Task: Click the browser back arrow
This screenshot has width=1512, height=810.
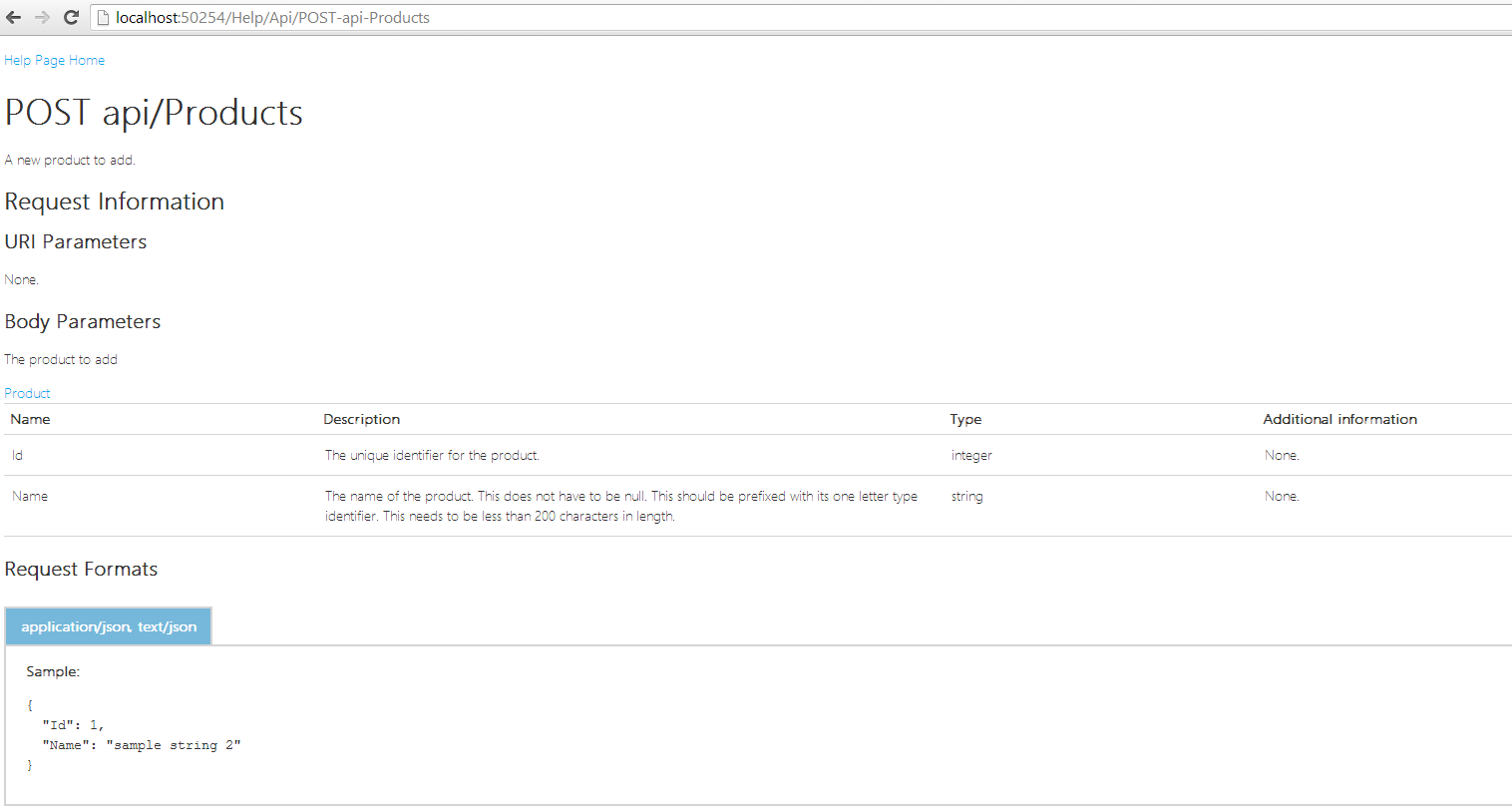Action: coord(14,17)
